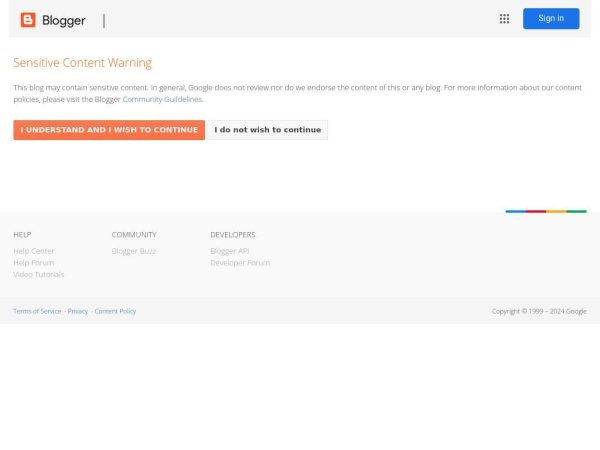The width and height of the screenshot is (600, 450).
Task: Go to the Help Forum link
Action: pyautogui.click(x=33, y=263)
